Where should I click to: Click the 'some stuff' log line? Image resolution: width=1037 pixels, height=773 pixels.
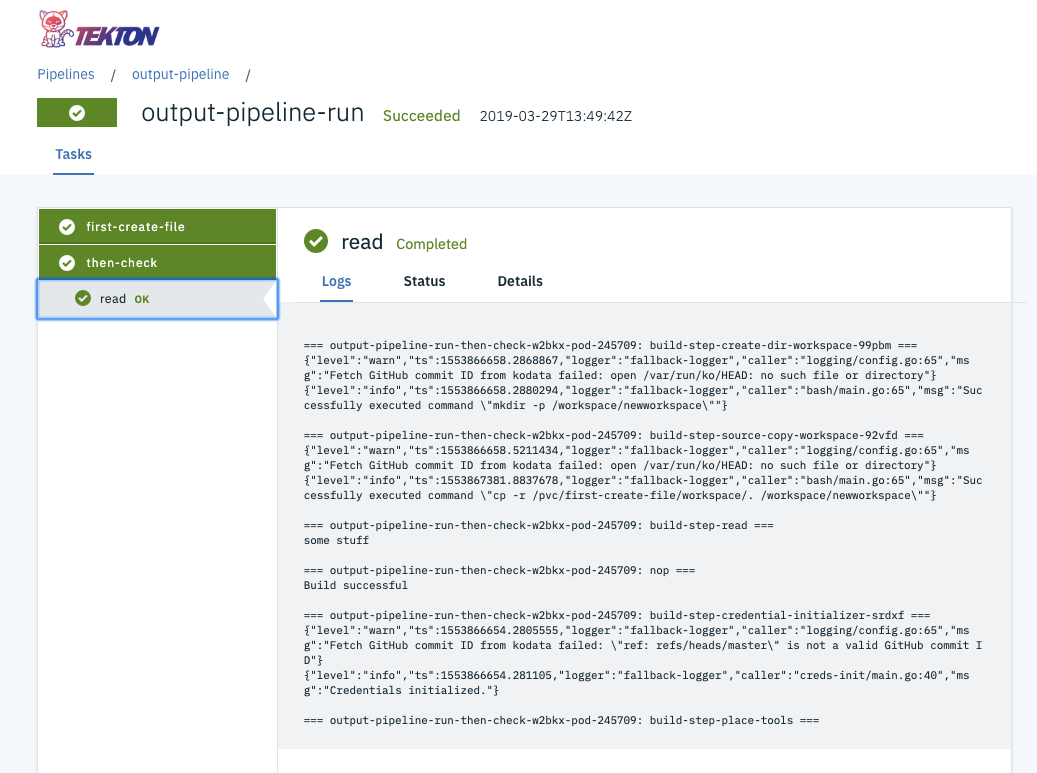click(x=337, y=540)
